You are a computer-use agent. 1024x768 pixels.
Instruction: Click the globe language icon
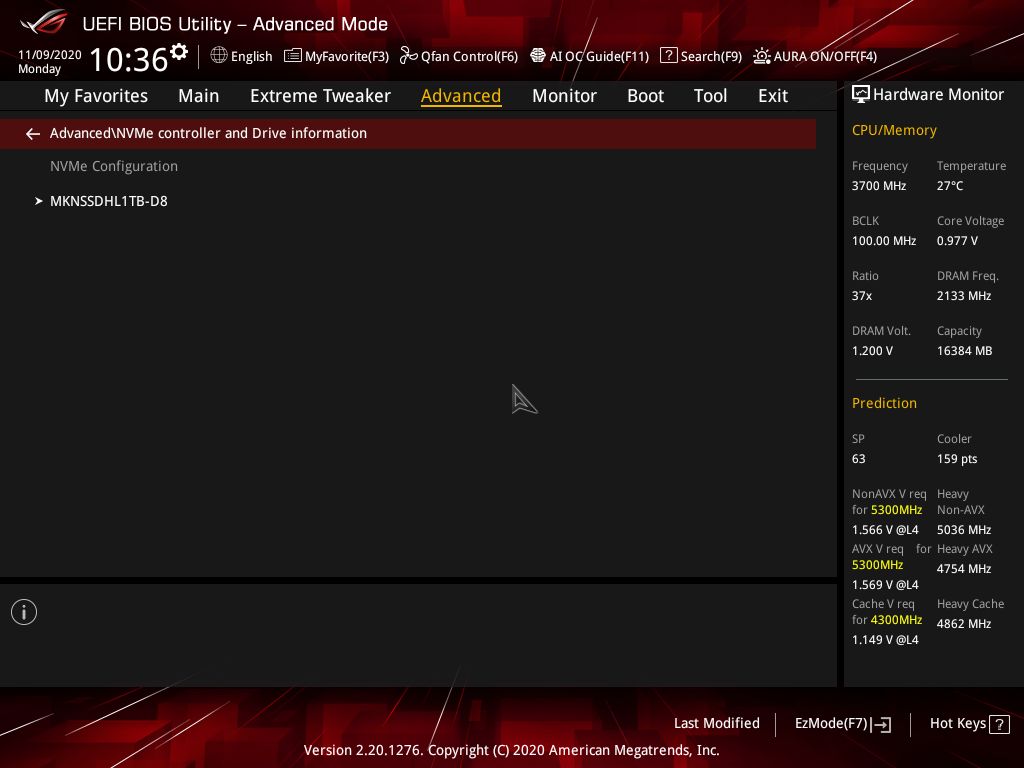[219, 55]
